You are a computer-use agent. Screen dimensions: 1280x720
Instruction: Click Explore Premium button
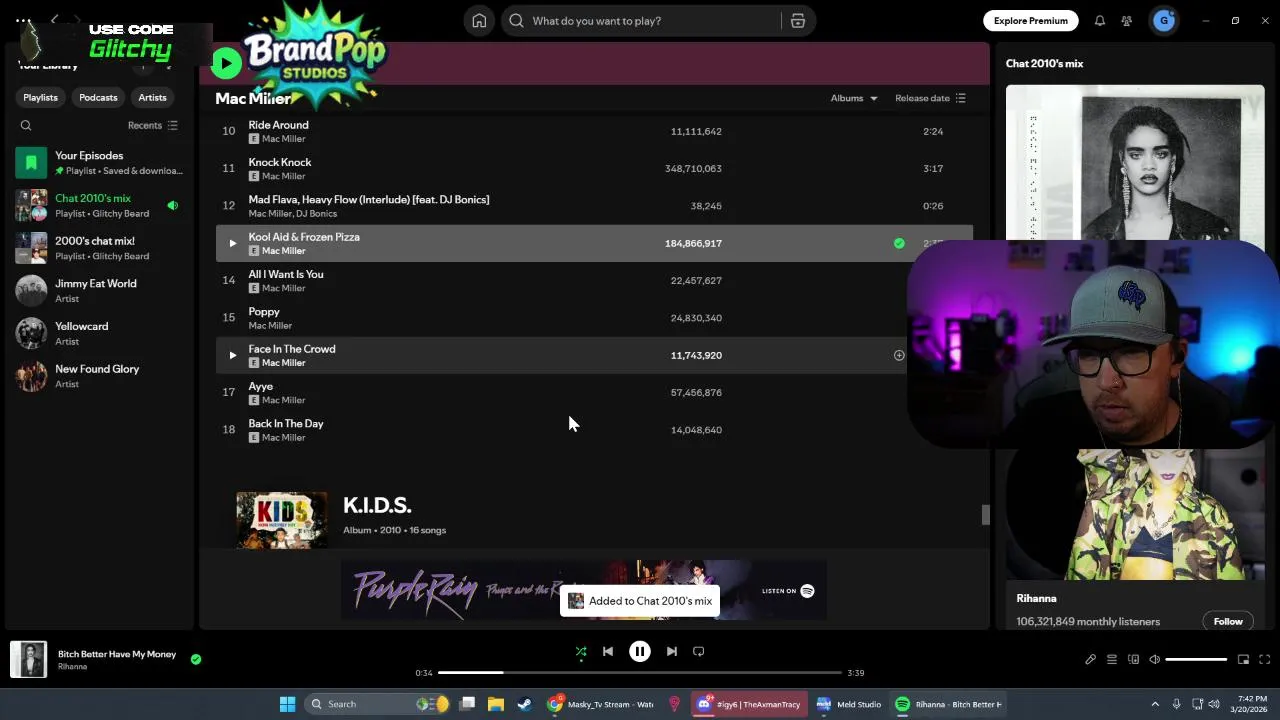[1030, 20]
